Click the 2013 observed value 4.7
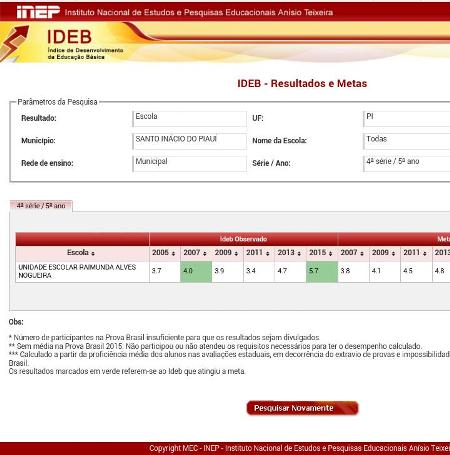Image resolution: width=450 pixels, height=455 pixels. tap(282, 271)
